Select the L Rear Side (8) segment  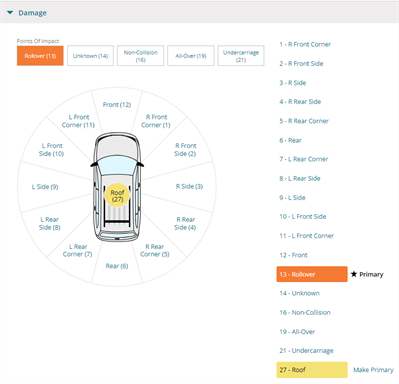50,223
